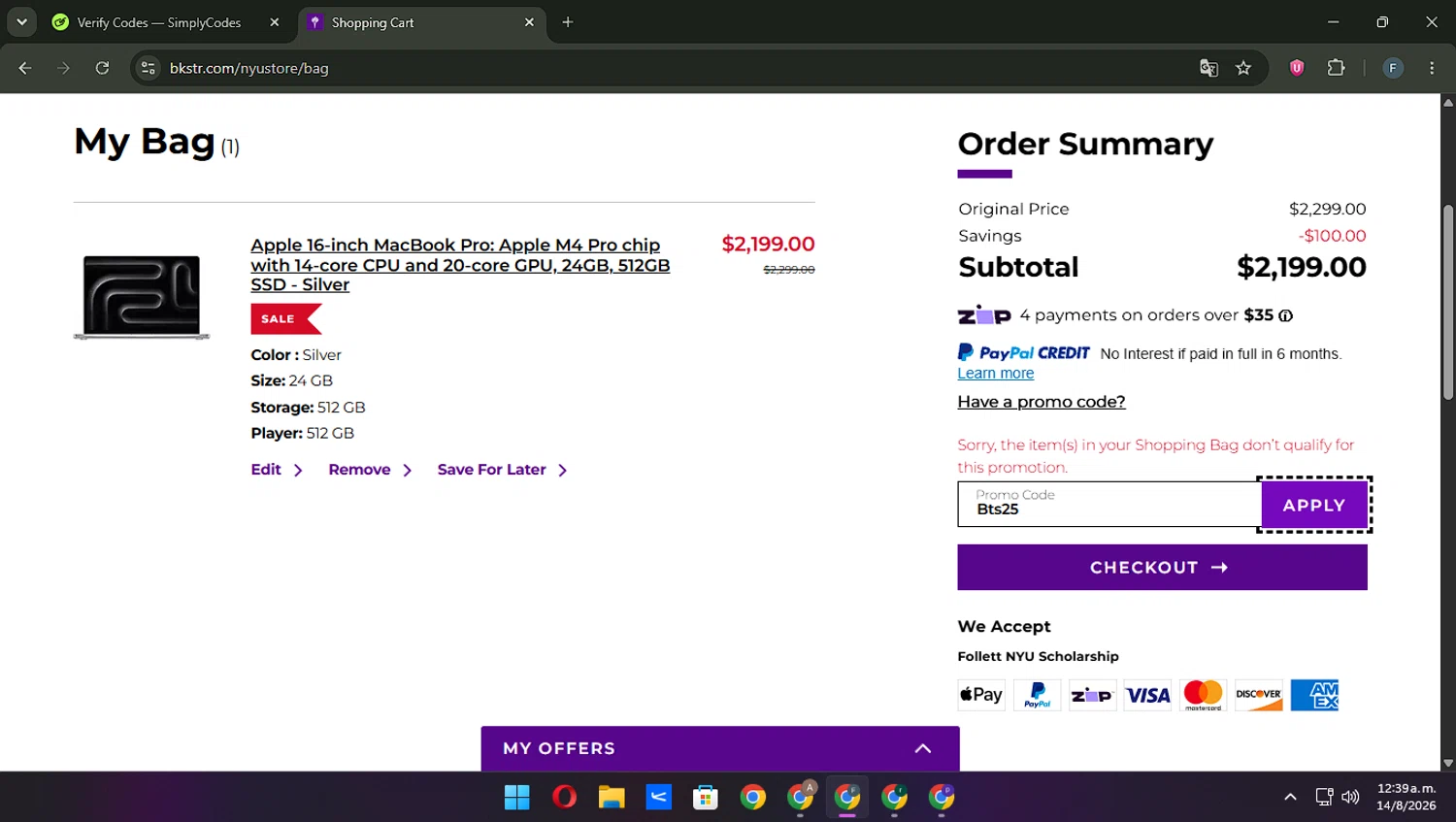Click the Apple Pay payment icon
Screen dimensions: 1456x822
coord(981,695)
